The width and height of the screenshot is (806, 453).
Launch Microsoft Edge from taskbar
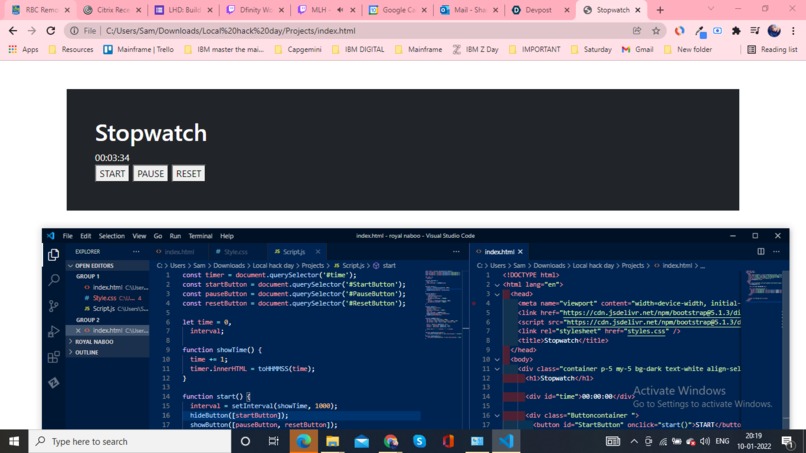tap(303, 441)
